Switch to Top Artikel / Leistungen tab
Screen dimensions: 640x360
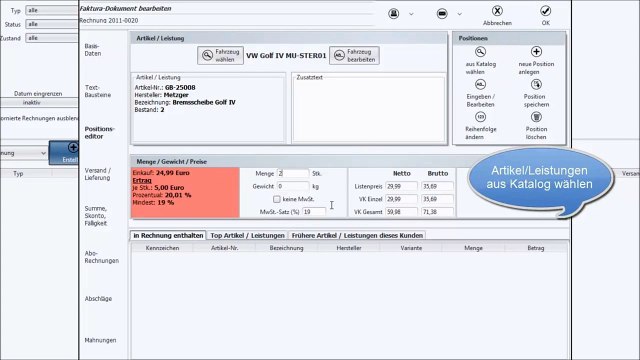coord(247,236)
